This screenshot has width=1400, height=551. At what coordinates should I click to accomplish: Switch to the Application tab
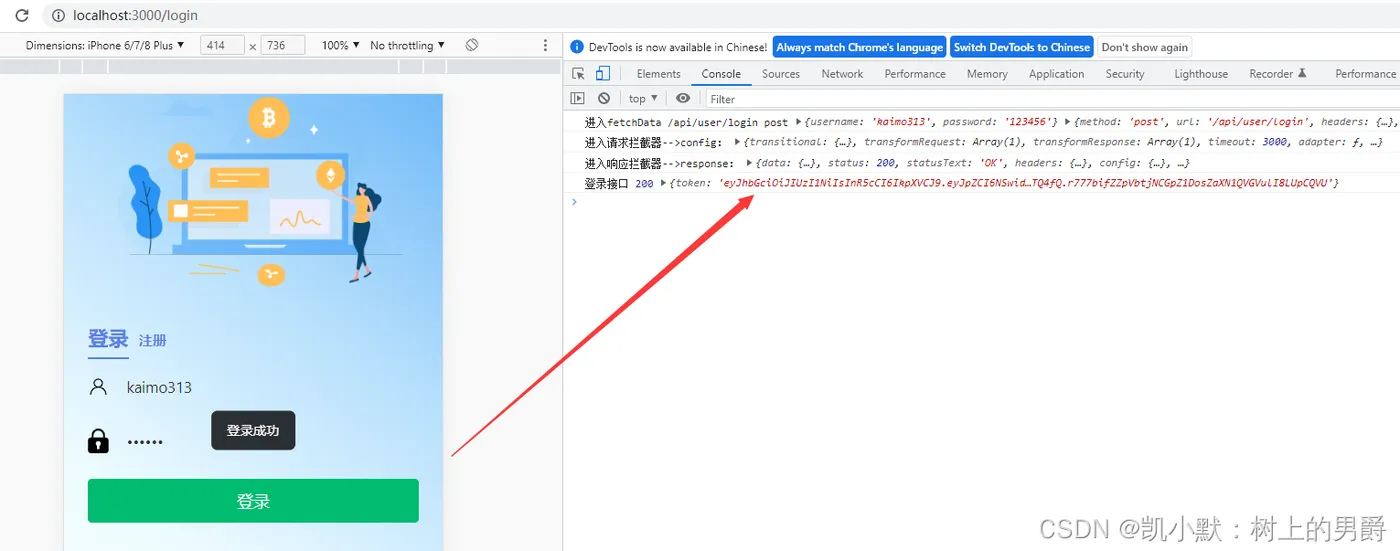tap(1056, 74)
